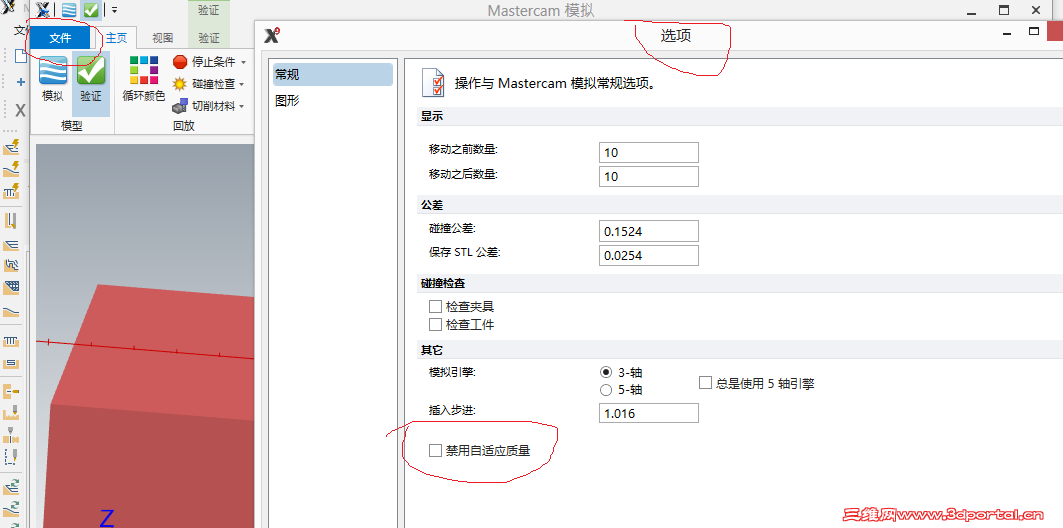Select 常规 in the options list
The width and height of the screenshot is (1063, 528).
click(x=333, y=75)
